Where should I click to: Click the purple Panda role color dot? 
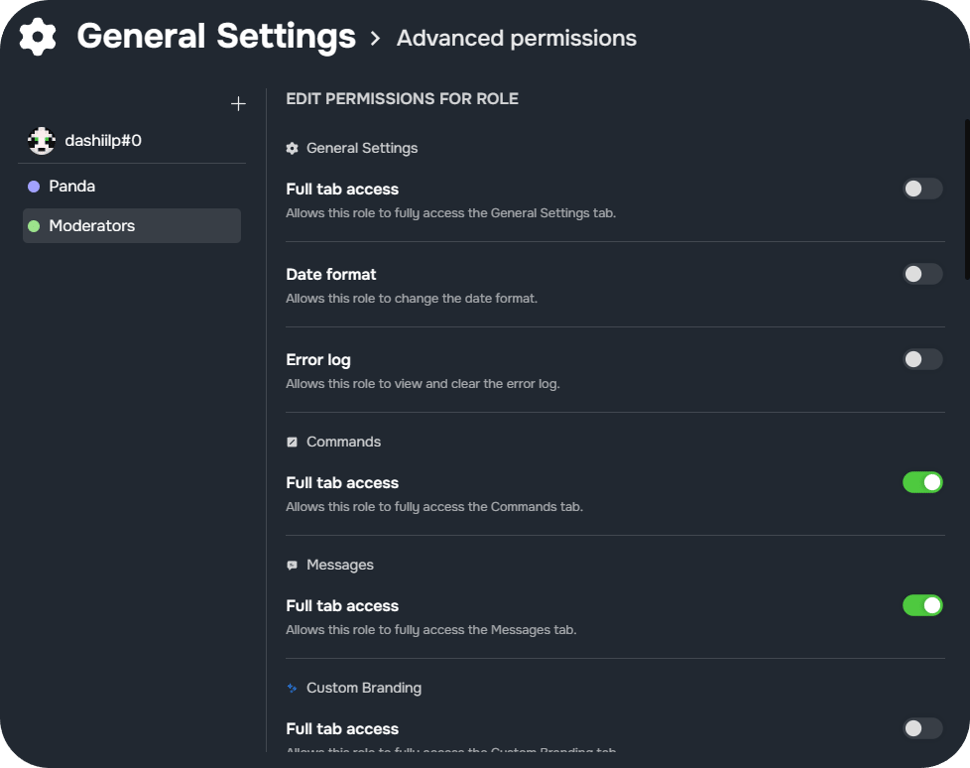click(x=34, y=186)
